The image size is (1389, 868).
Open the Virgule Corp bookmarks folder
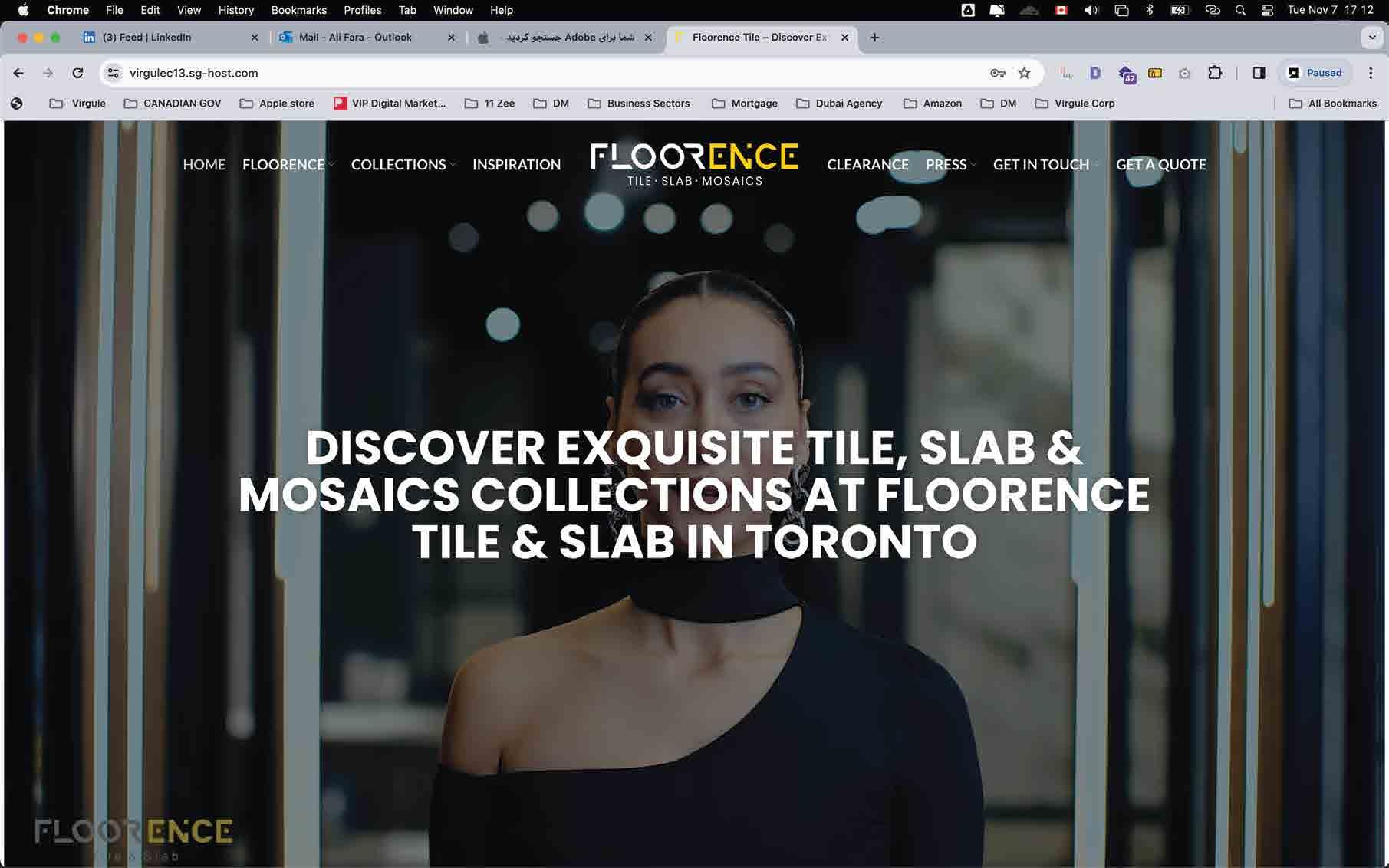point(1075,104)
